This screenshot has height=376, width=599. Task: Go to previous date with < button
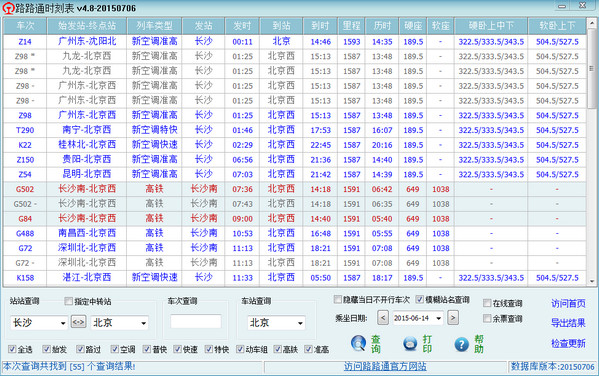point(383,318)
